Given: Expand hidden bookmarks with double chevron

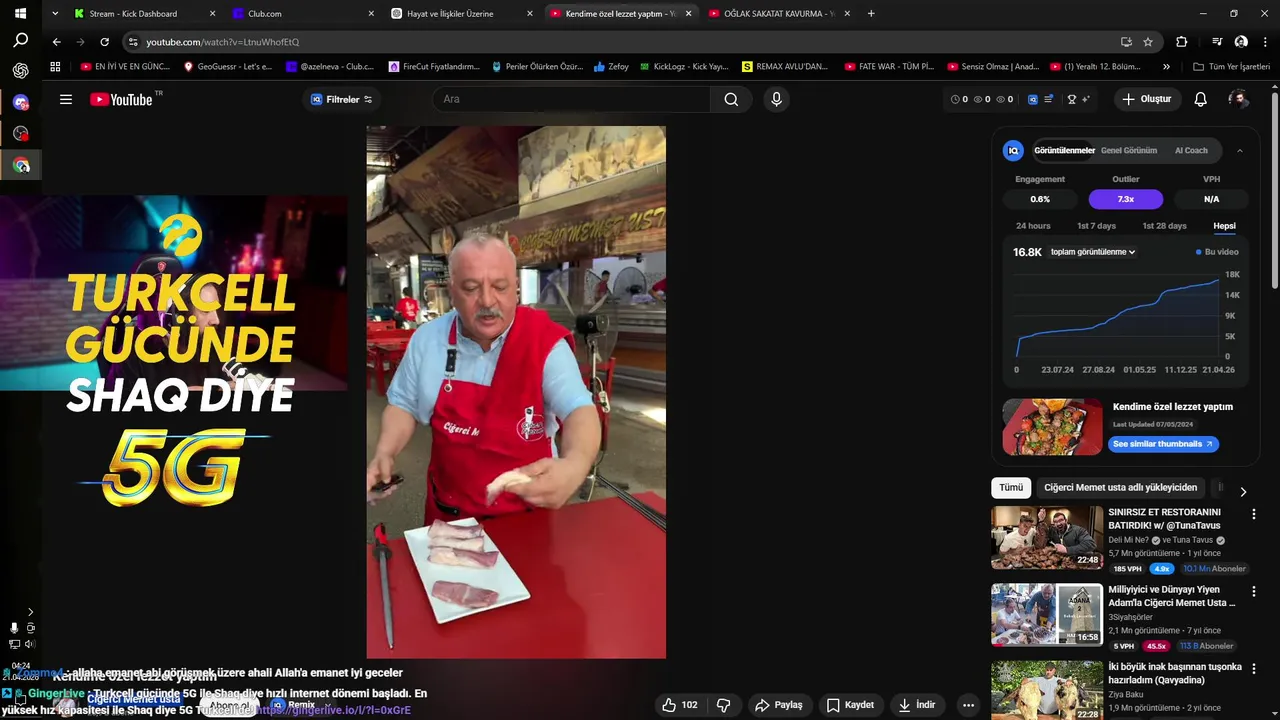Looking at the screenshot, I should tap(1166, 67).
